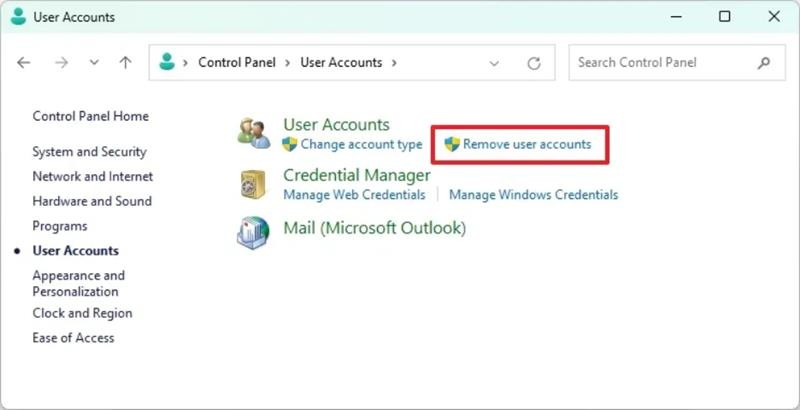Click Manage Windows Credentials
Viewport: 800px width, 410px height.
pyautogui.click(x=533, y=195)
